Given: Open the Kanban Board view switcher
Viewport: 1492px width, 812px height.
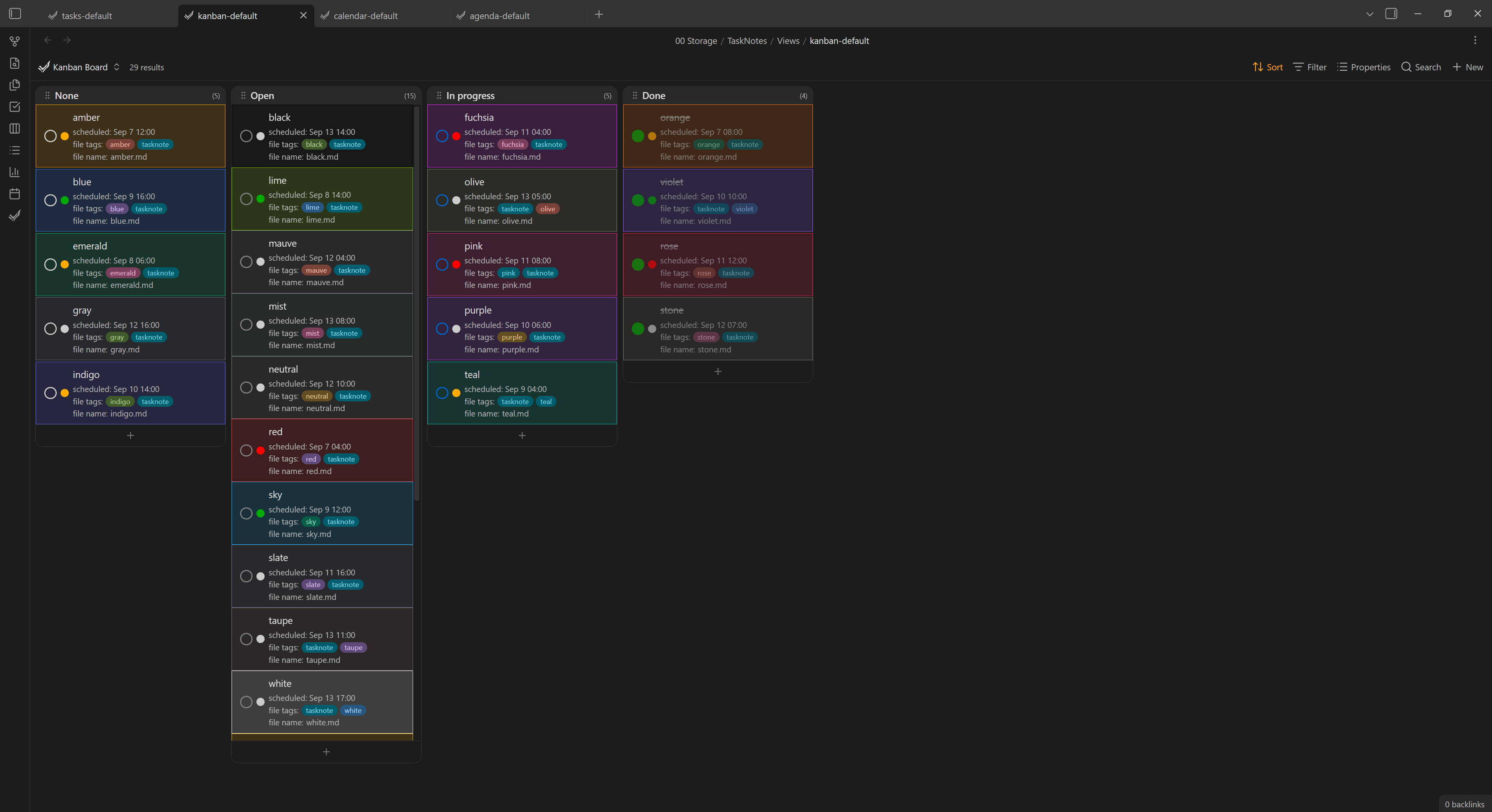Looking at the screenshot, I should pyautogui.click(x=79, y=67).
